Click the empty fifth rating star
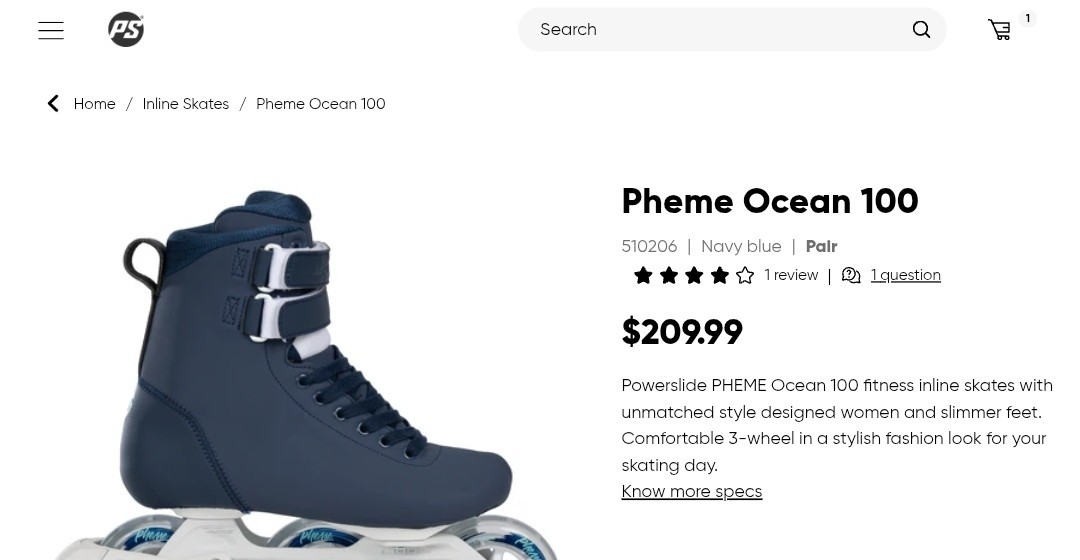 click(745, 275)
